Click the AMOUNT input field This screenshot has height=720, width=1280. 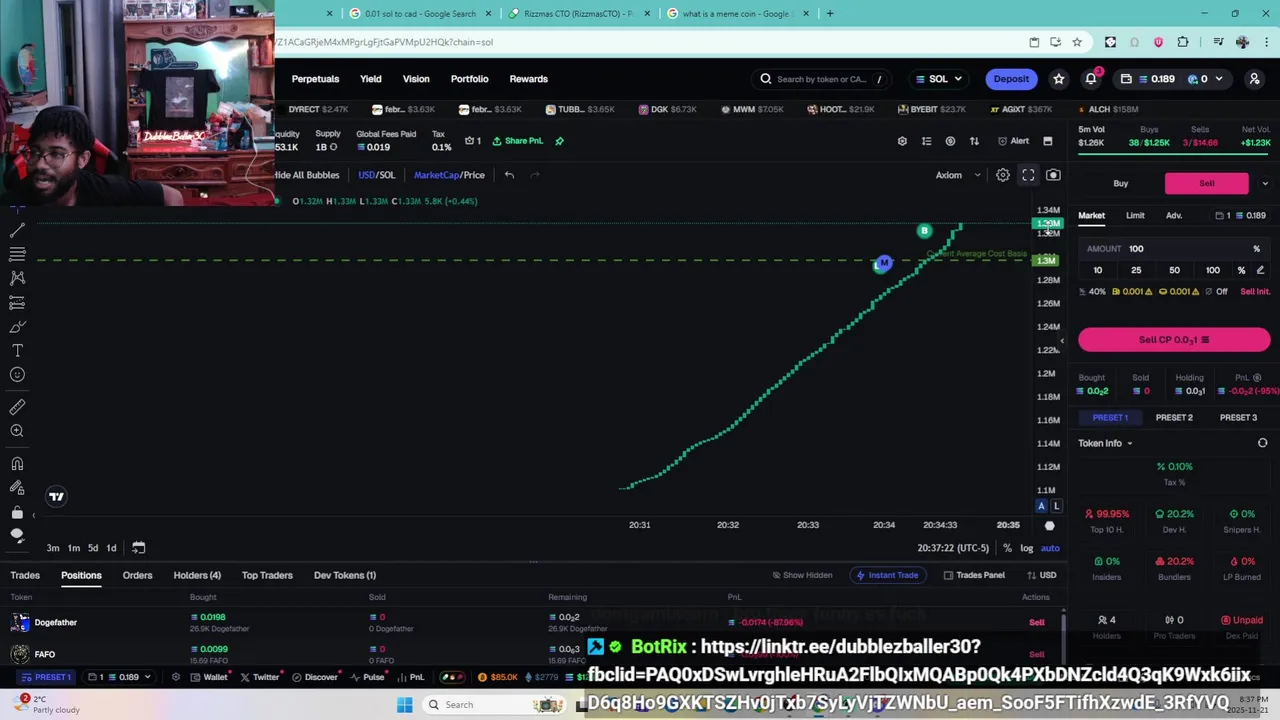(1174, 249)
